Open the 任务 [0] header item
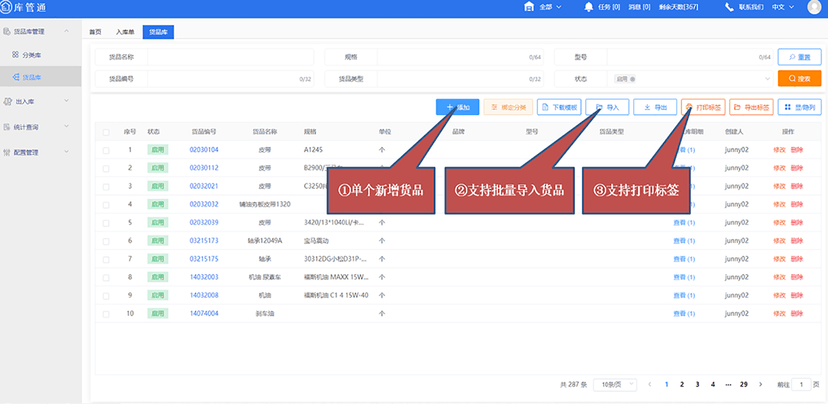828x404 pixels. pos(609,7)
